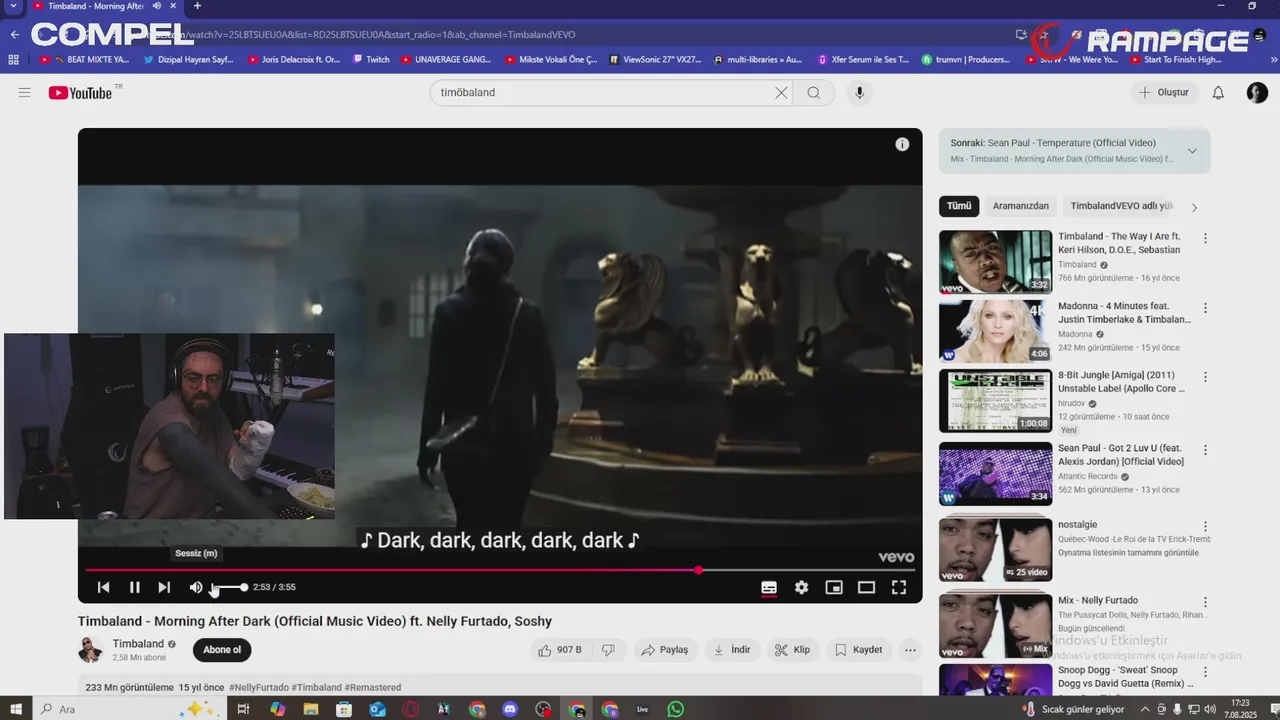Open the Windows Start menu

(x=17, y=709)
